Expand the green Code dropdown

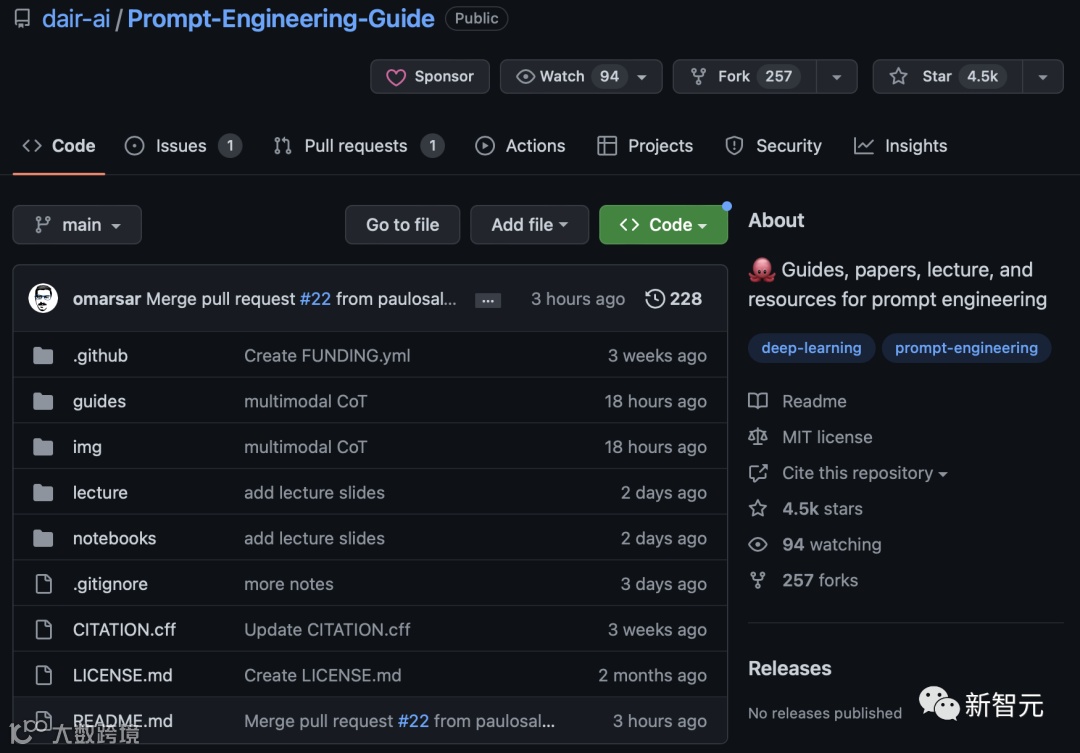tap(662, 225)
